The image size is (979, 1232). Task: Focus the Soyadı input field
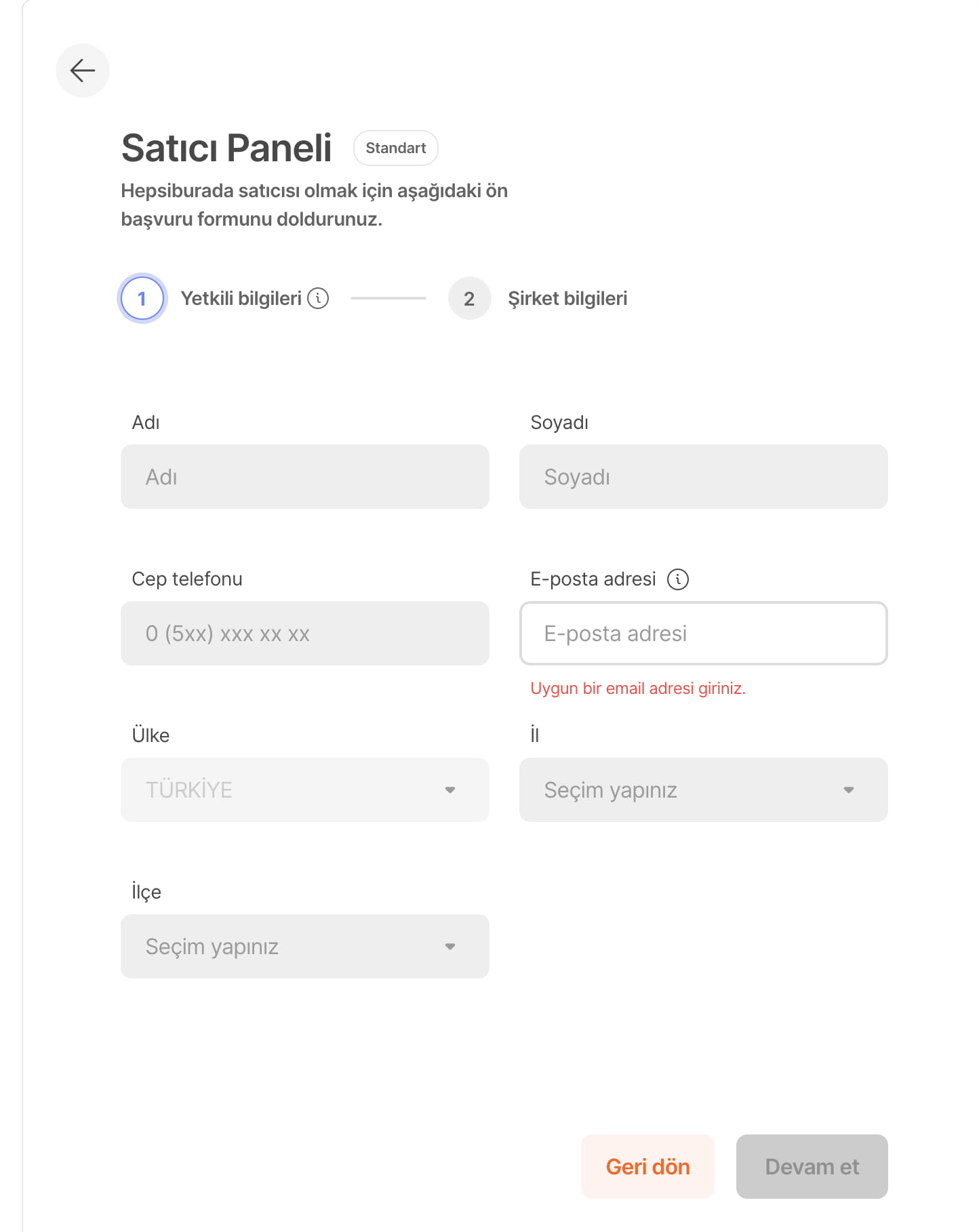703,477
